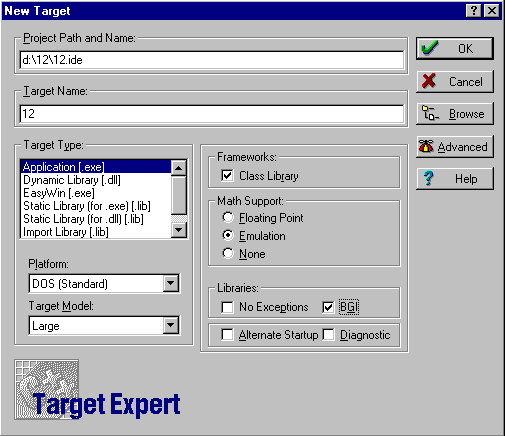
Task: Open the Browse file dialog
Action: coord(455,114)
